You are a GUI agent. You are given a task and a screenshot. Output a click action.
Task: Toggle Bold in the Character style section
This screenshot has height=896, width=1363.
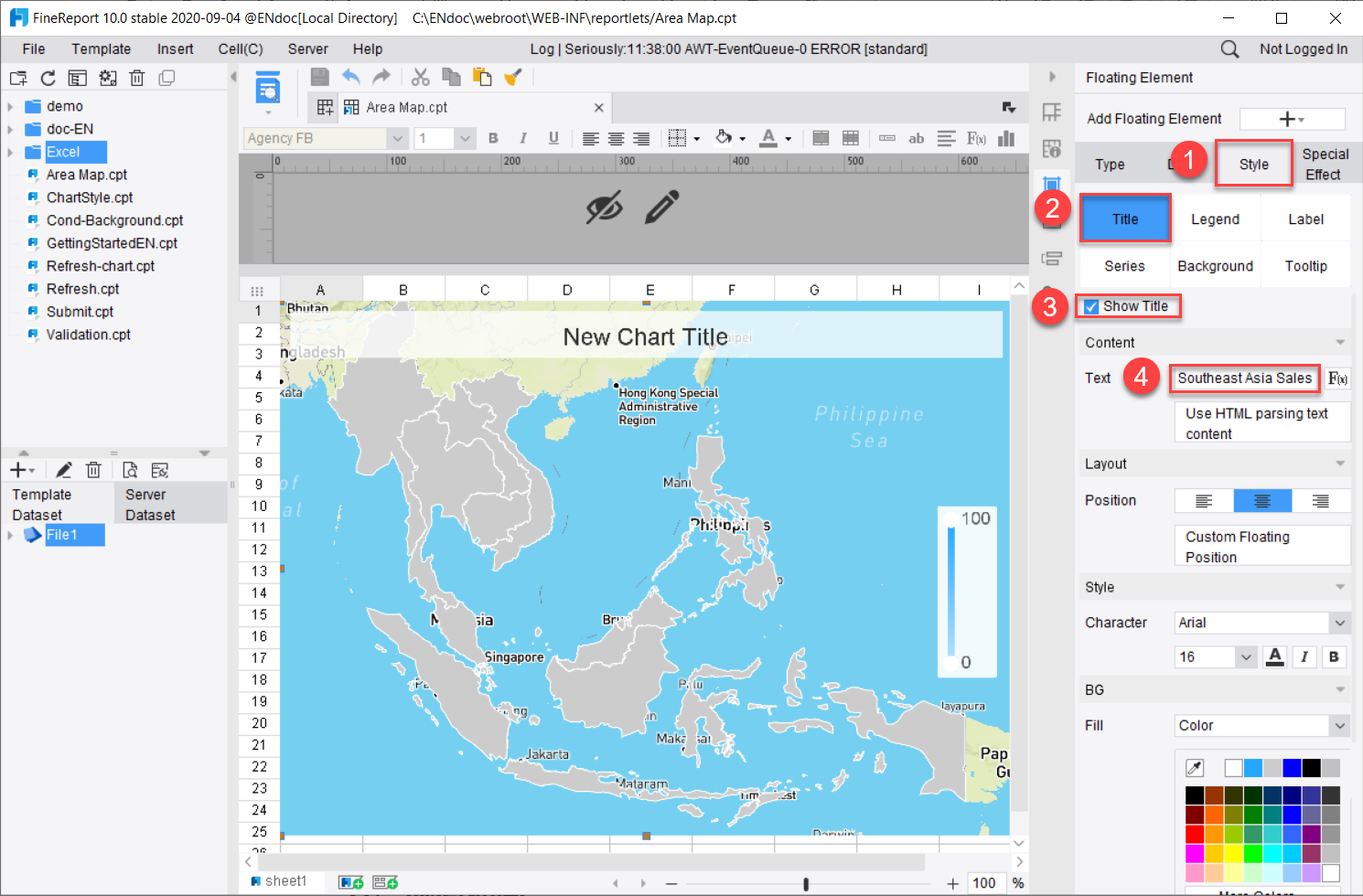(x=1334, y=656)
